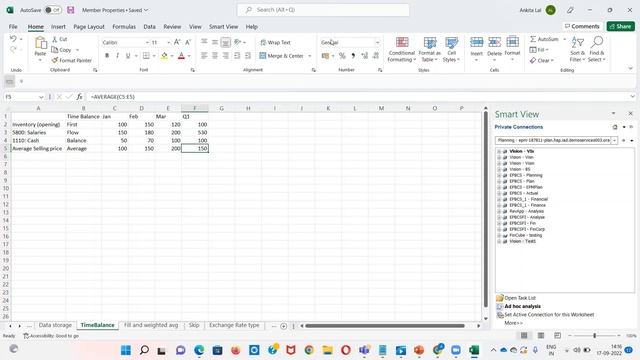Image resolution: width=640 pixels, height=360 pixels.
Task: Click the red font color swatch
Action: tap(181, 56)
